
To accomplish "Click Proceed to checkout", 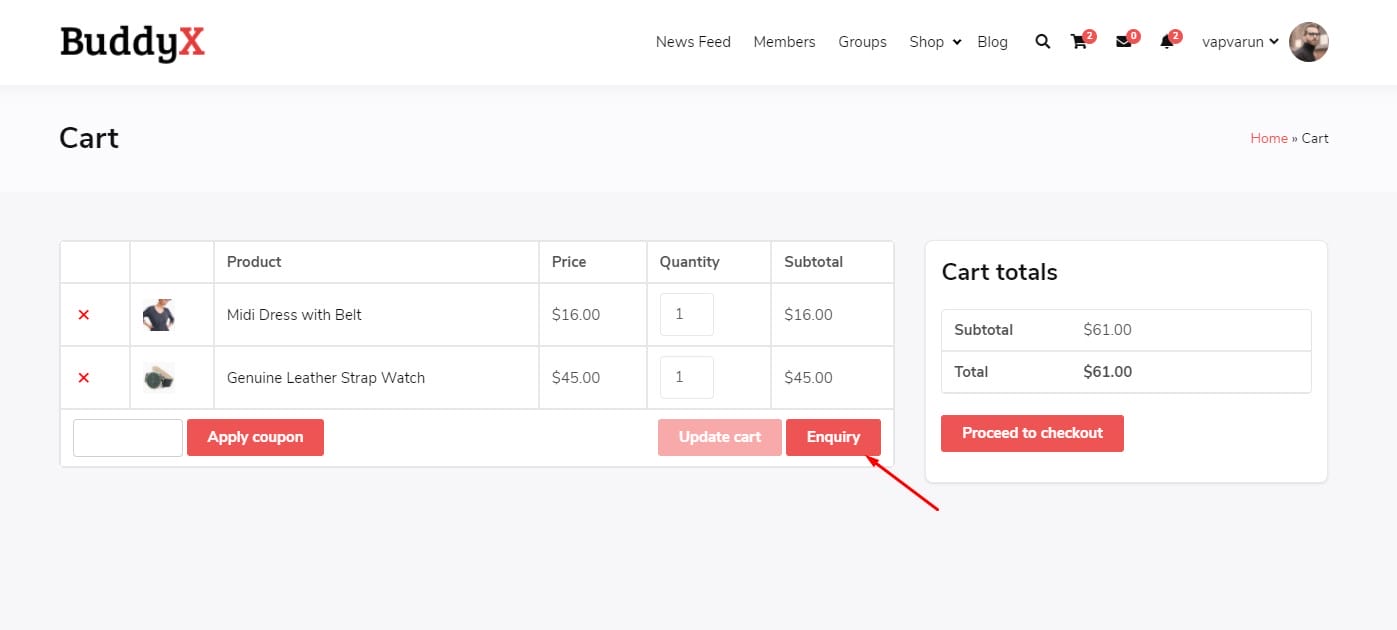I will click(x=1032, y=433).
